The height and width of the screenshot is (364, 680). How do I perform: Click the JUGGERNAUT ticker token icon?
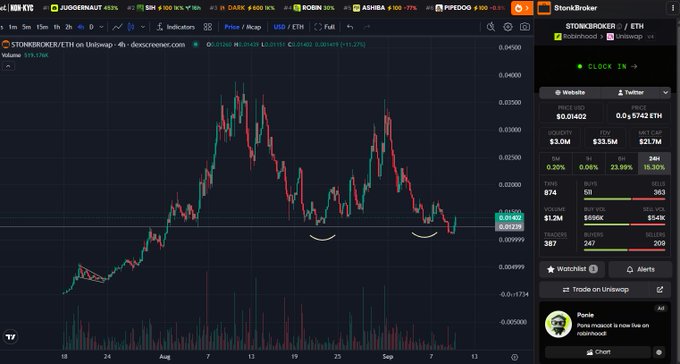pyautogui.click(x=54, y=8)
